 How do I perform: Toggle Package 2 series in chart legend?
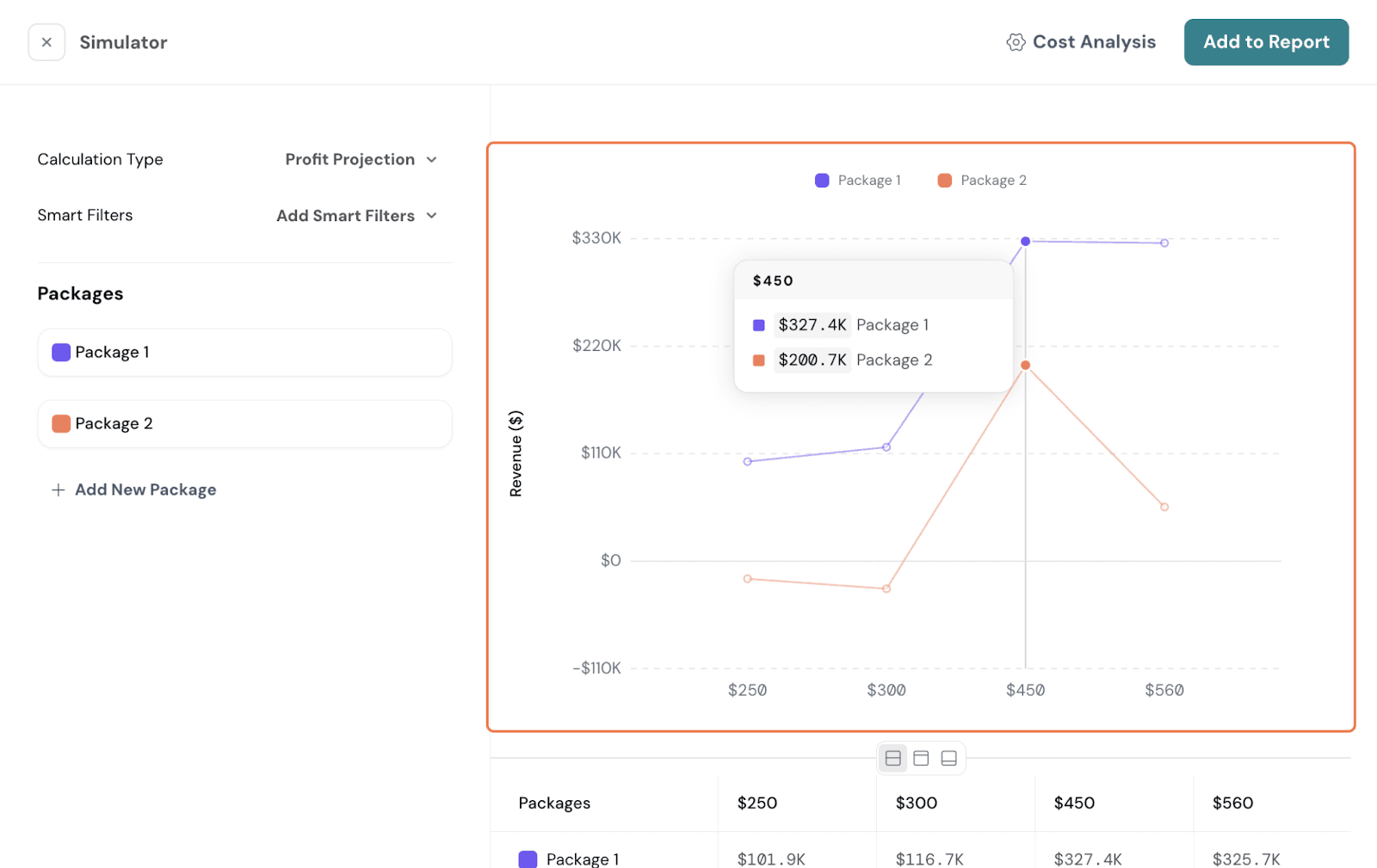(x=982, y=180)
